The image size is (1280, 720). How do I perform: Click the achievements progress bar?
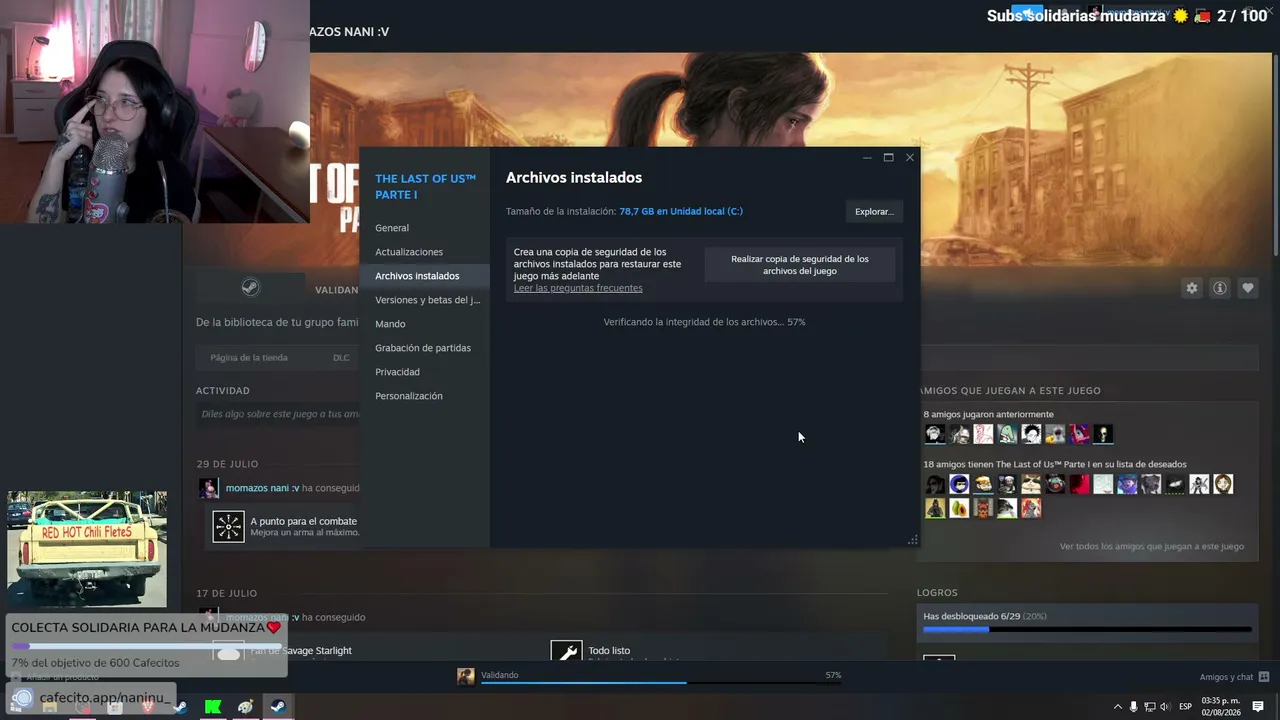click(x=1087, y=630)
